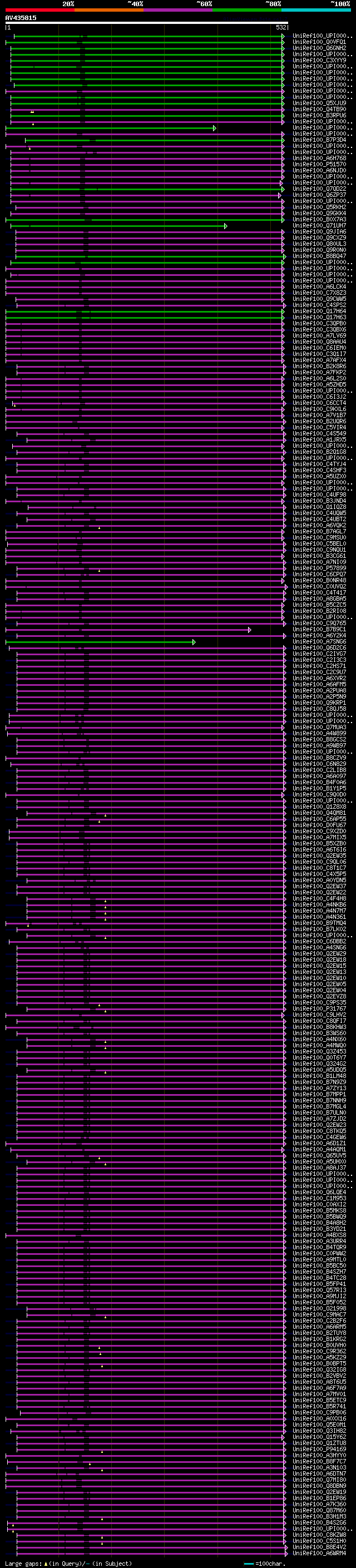Image resolution: width=356 pixels, height=1568 pixels.
Task: Click the purple 40–60% identity legend segment
Action: point(179,10)
